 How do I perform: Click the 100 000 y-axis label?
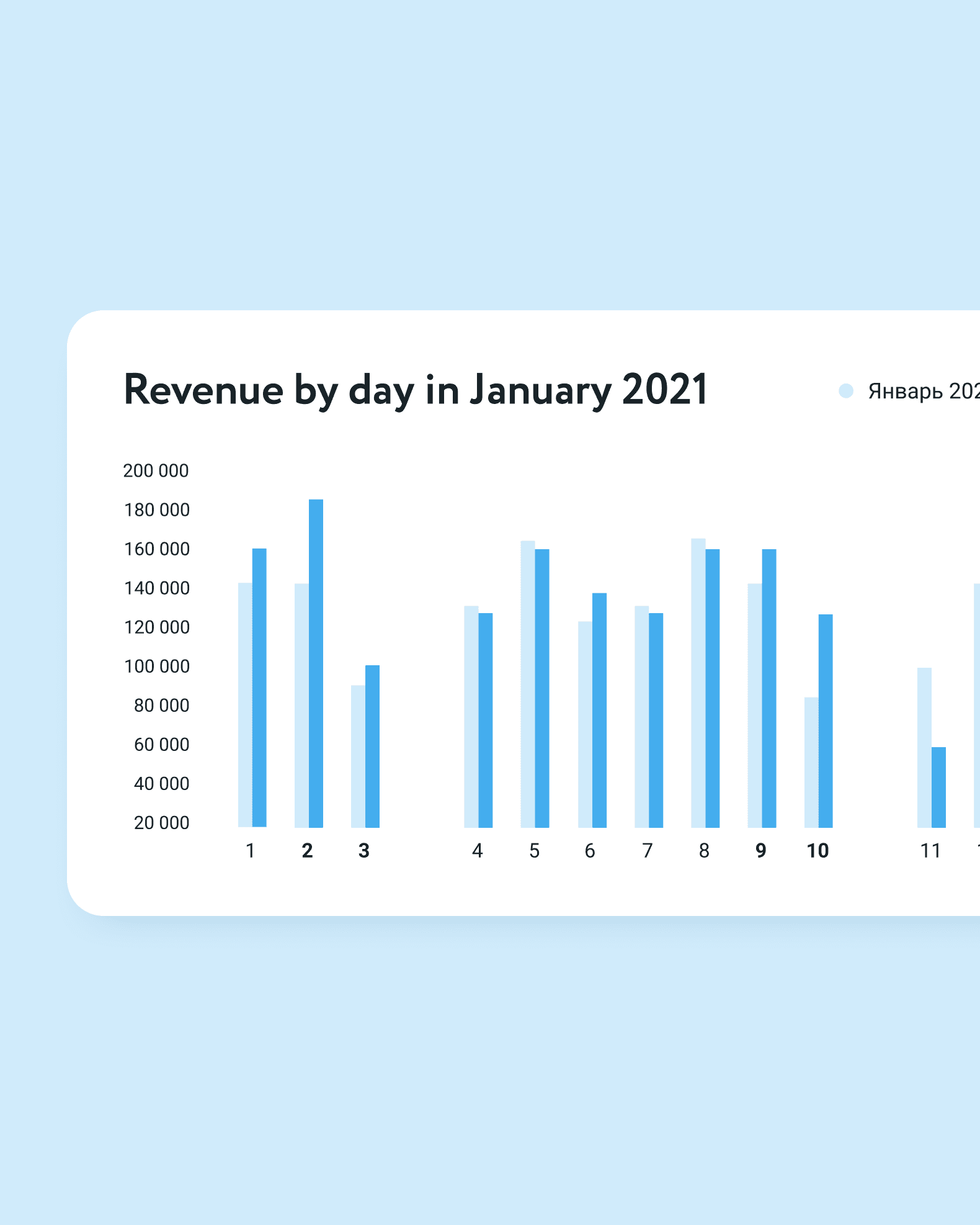[x=157, y=666]
